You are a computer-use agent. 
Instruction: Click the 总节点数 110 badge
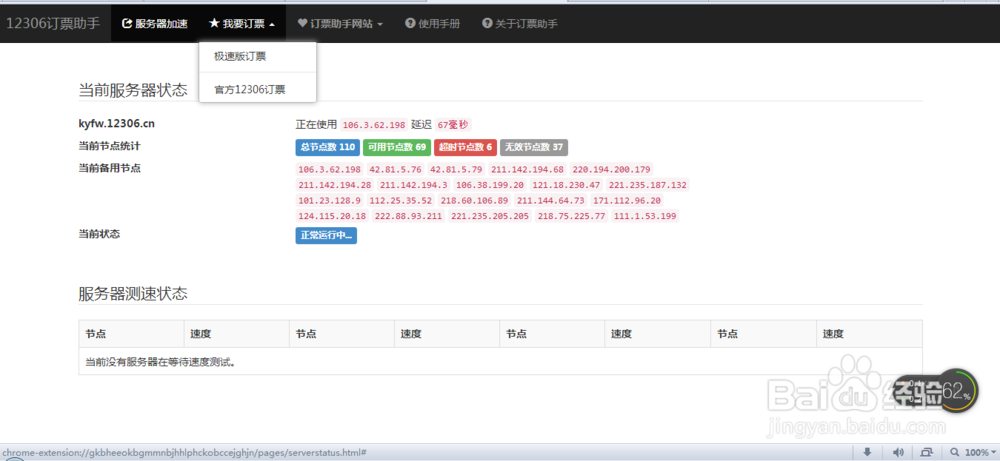click(x=328, y=147)
